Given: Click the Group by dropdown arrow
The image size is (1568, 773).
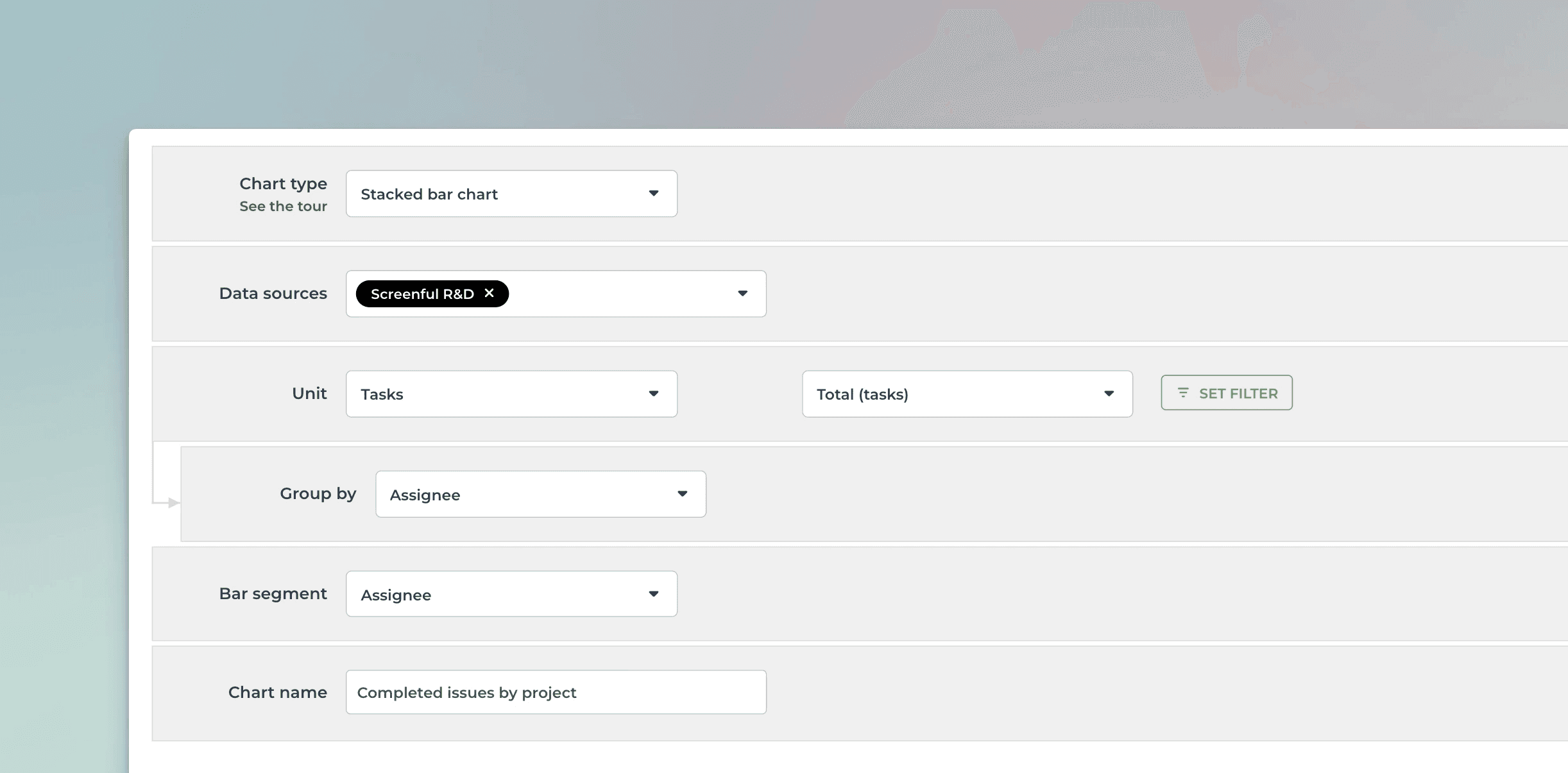Looking at the screenshot, I should coord(681,493).
